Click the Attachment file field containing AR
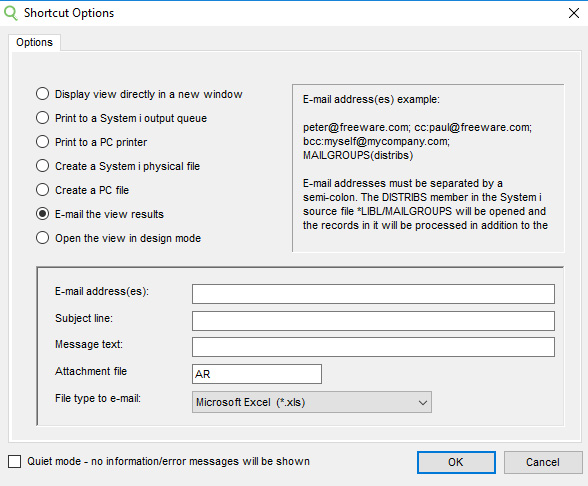This screenshot has width=588, height=486. pos(256,374)
